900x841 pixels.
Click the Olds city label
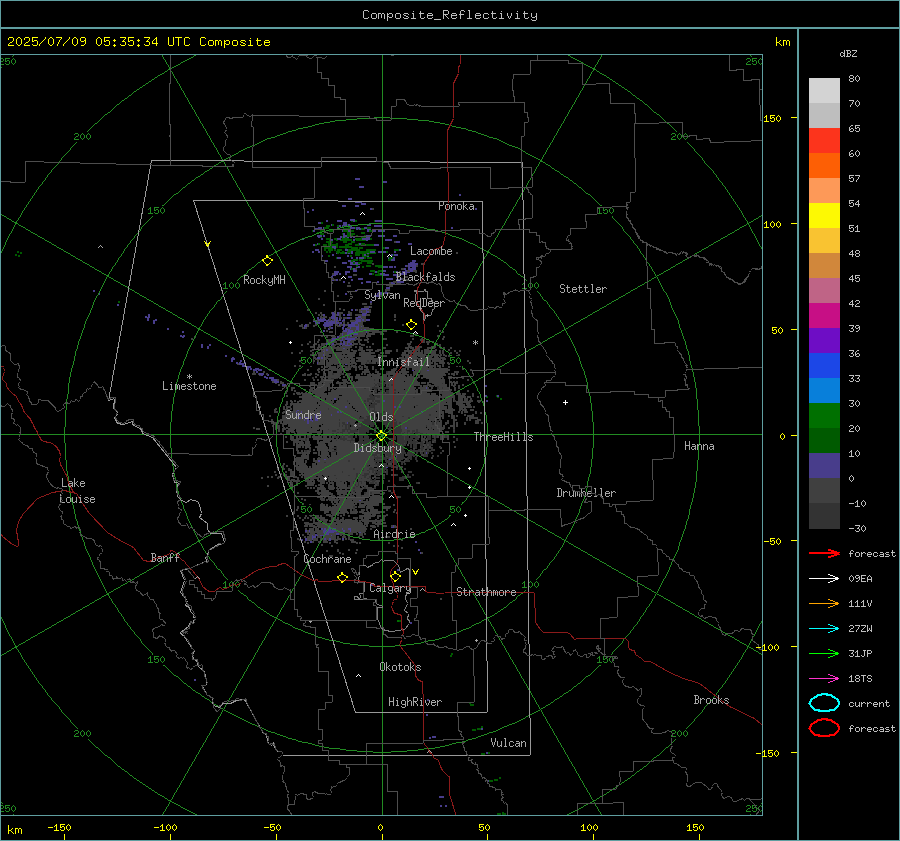[381, 417]
